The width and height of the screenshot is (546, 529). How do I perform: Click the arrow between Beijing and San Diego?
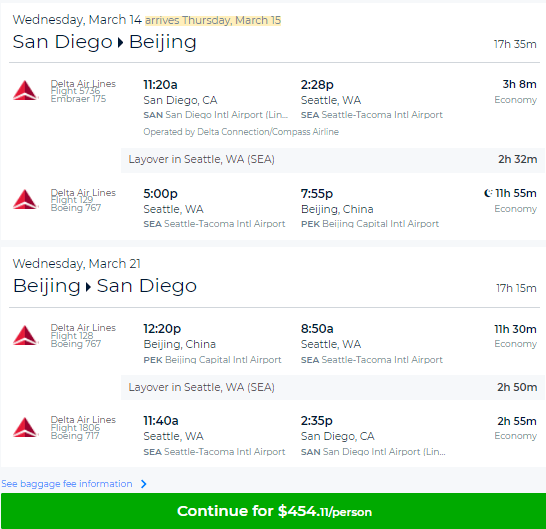88,287
